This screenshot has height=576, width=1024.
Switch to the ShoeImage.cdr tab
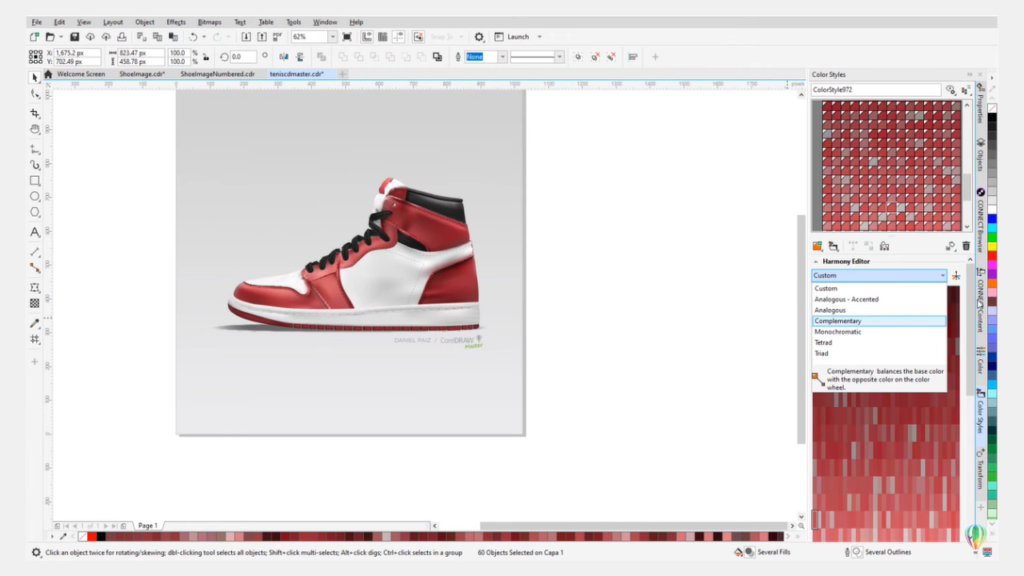[x=142, y=74]
